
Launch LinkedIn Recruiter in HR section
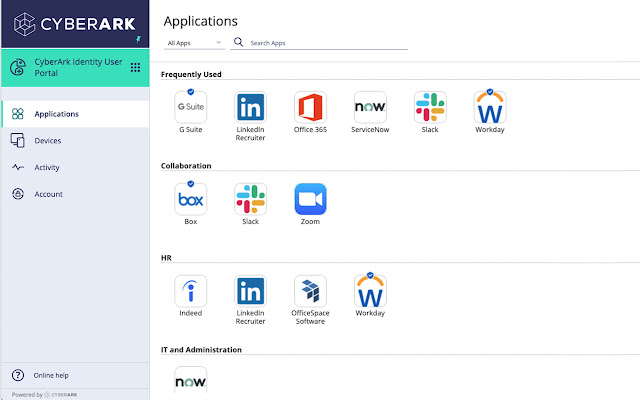[250, 291]
